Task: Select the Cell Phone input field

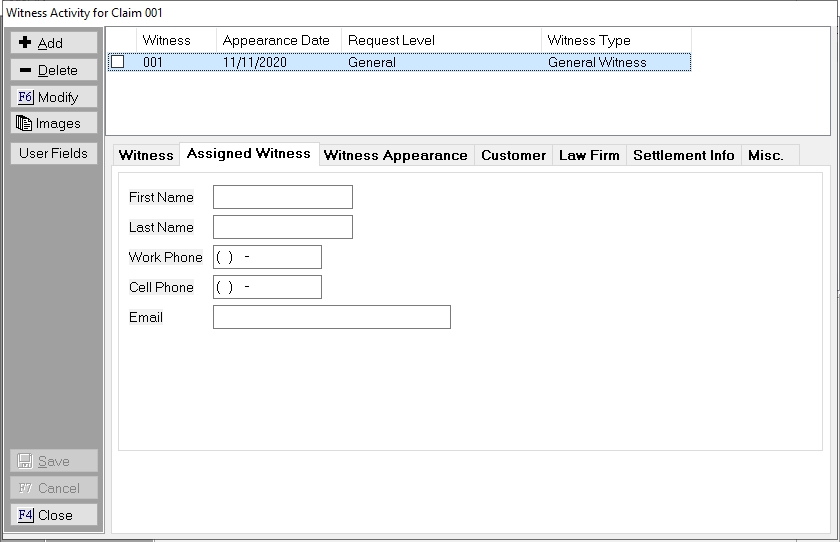Action: (x=267, y=287)
